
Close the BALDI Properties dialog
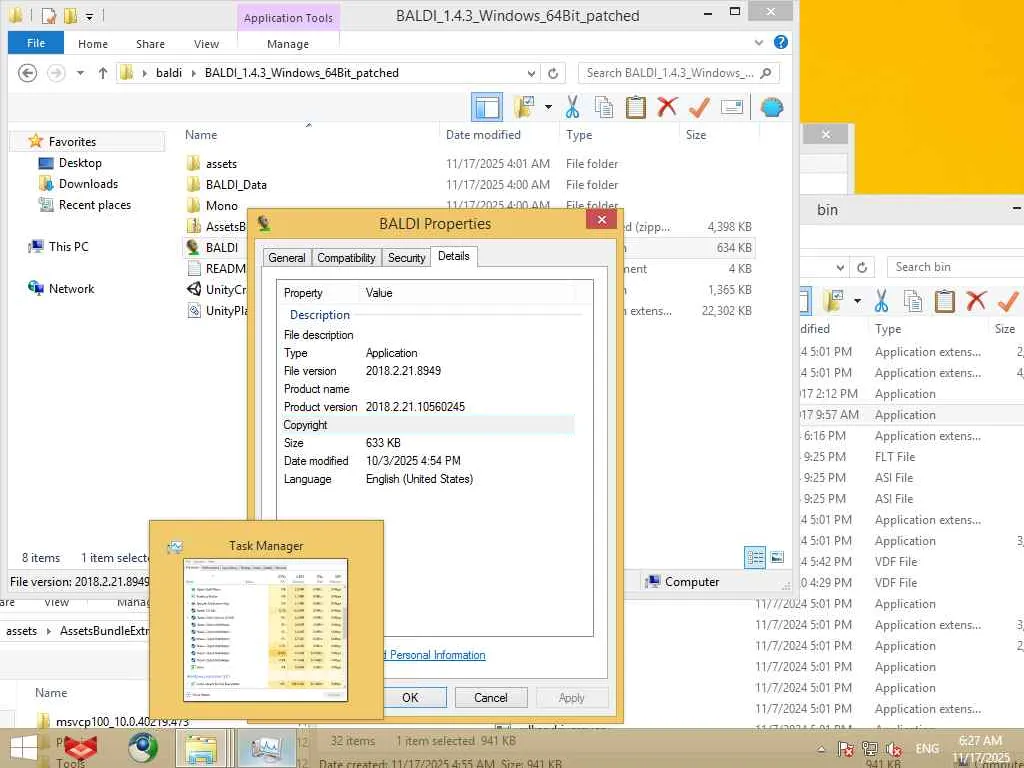click(601, 220)
